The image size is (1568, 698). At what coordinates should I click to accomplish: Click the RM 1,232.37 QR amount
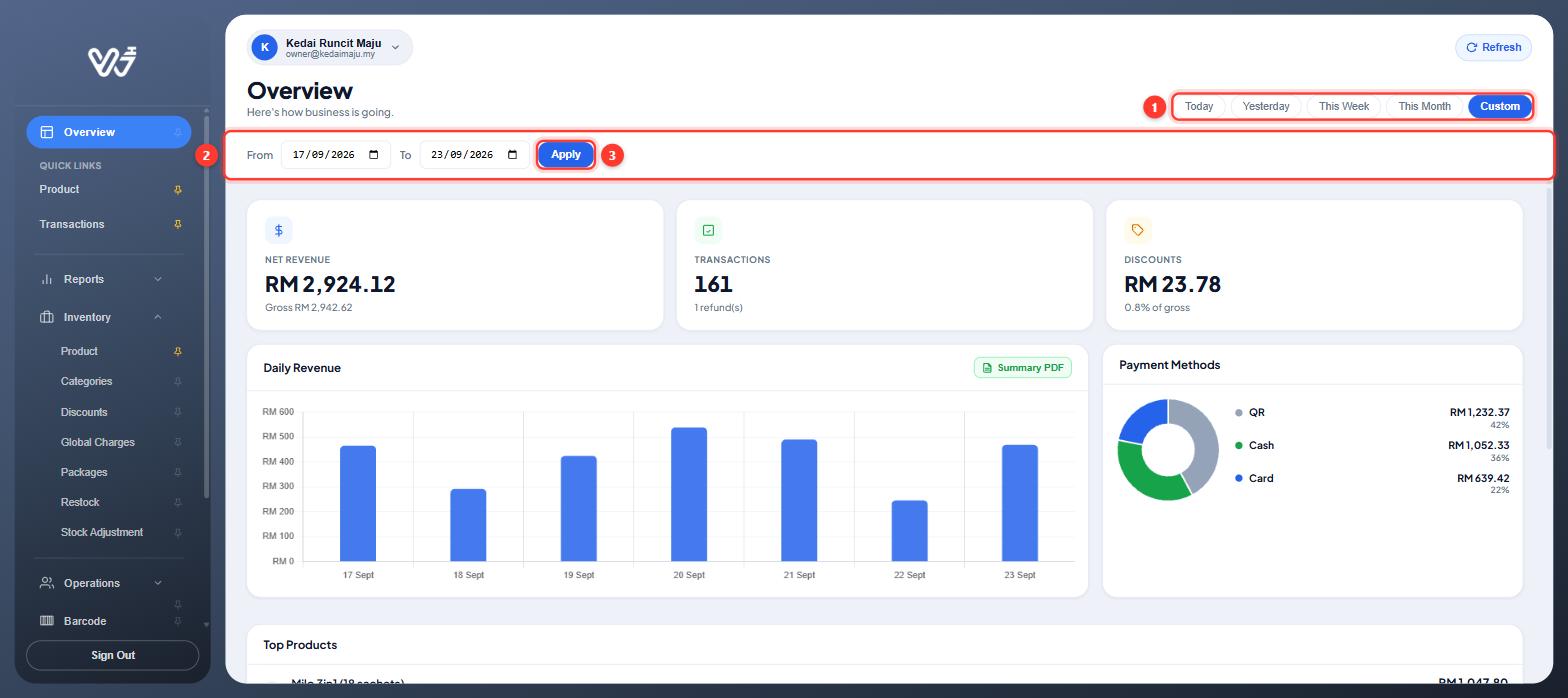tap(1479, 412)
